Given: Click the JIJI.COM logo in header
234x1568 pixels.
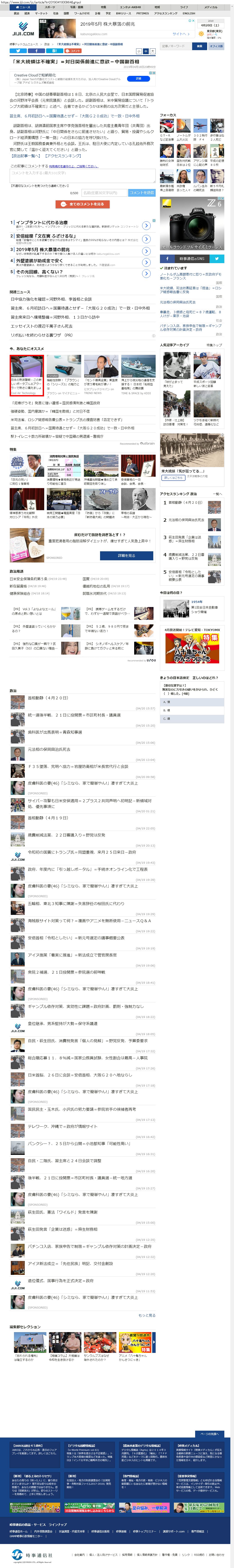Looking at the screenshot, I should [23, 28].
